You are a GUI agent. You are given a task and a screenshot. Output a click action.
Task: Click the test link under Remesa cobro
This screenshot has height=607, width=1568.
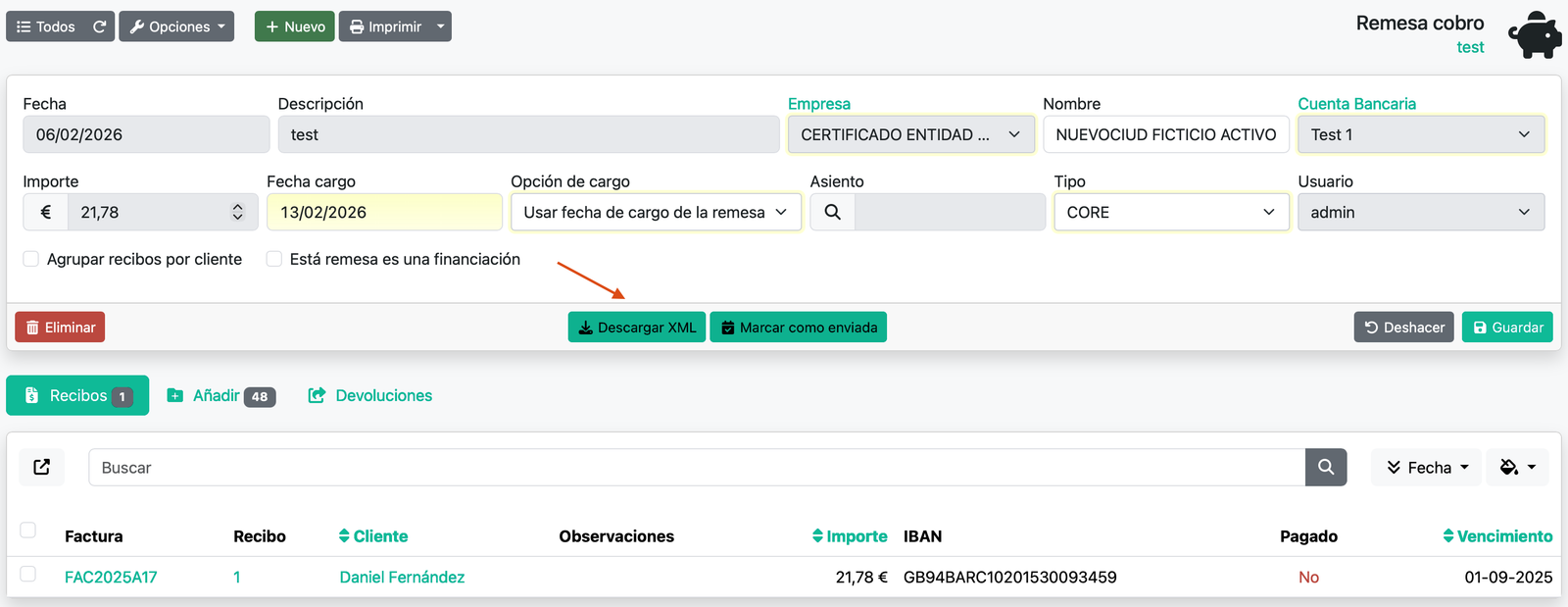(1470, 47)
